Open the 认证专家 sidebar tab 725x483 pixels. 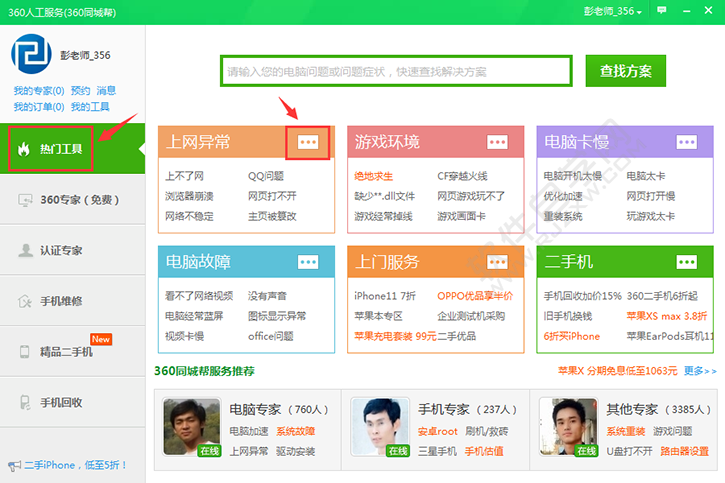tap(73, 250)
